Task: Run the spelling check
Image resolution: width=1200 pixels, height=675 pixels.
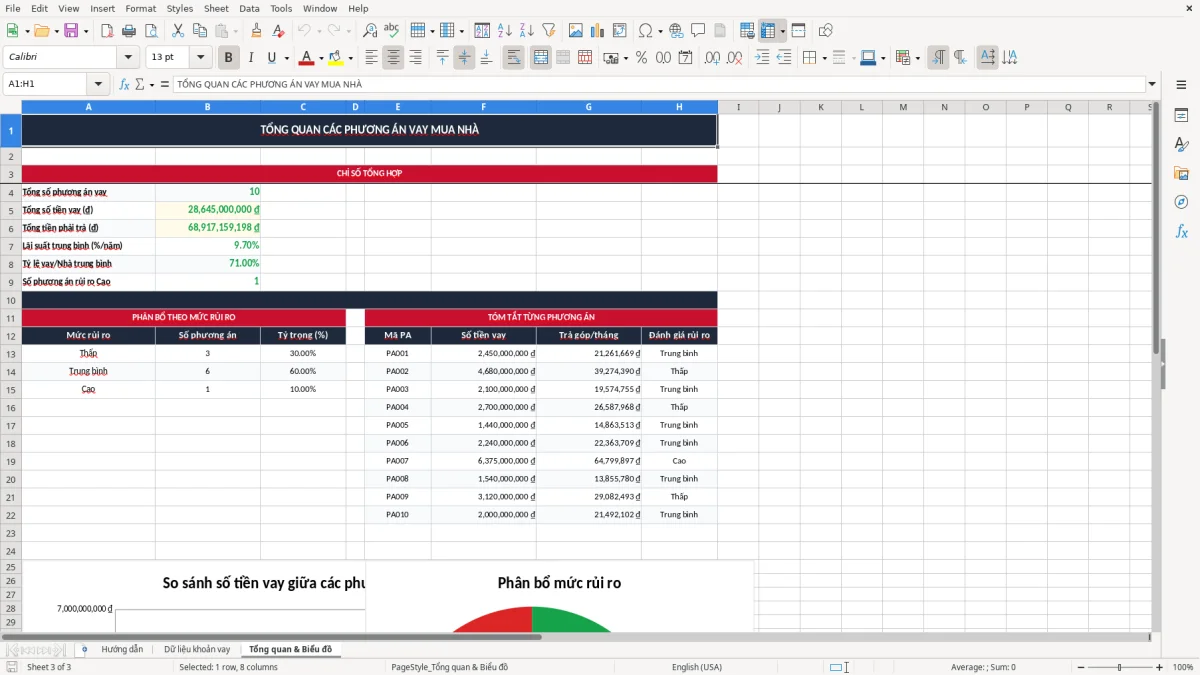Action: (392, 31)
